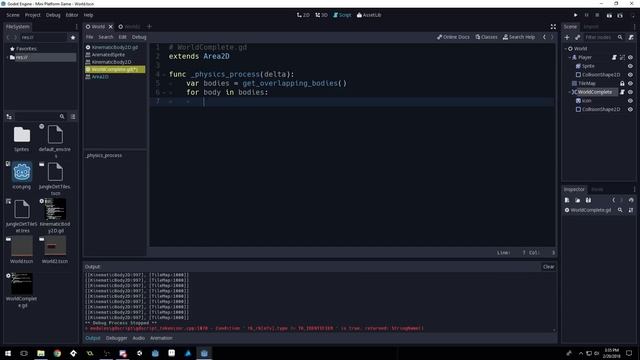Toggle visibility of WorldComplete node

point(631,92)
